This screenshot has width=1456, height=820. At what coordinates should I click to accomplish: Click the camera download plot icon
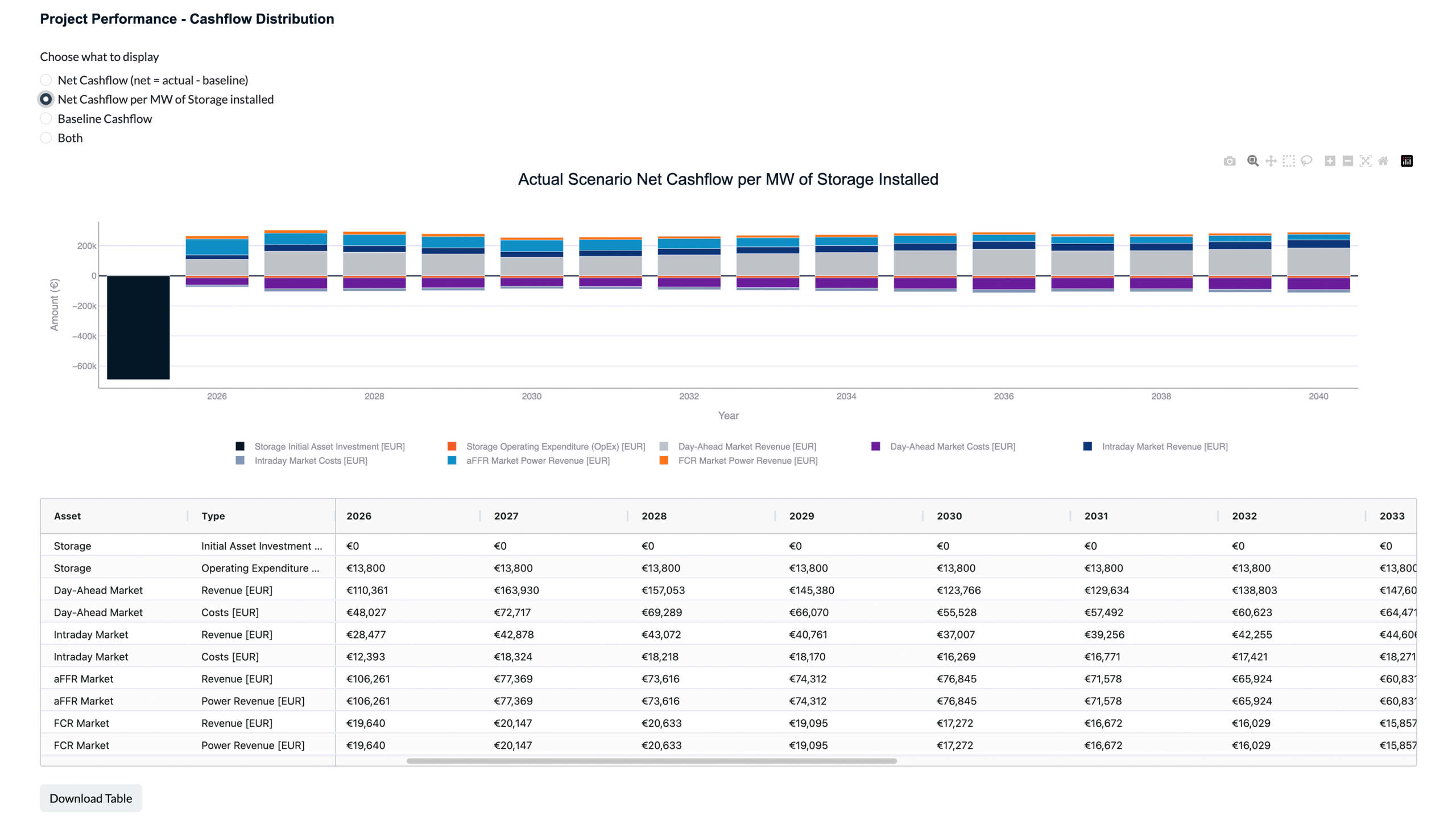point(1229,161)
